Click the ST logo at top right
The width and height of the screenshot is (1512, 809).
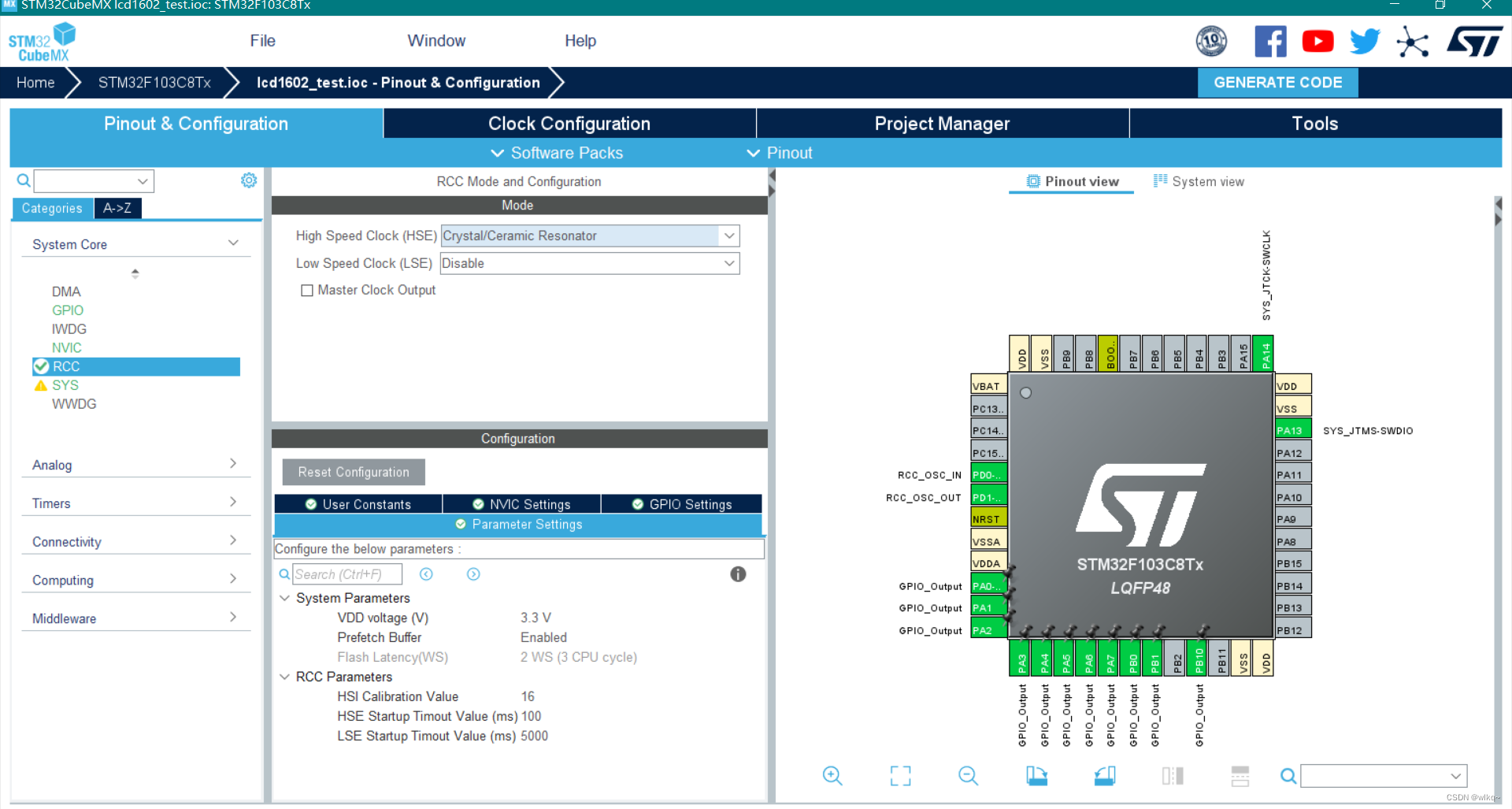point(1474,42)
